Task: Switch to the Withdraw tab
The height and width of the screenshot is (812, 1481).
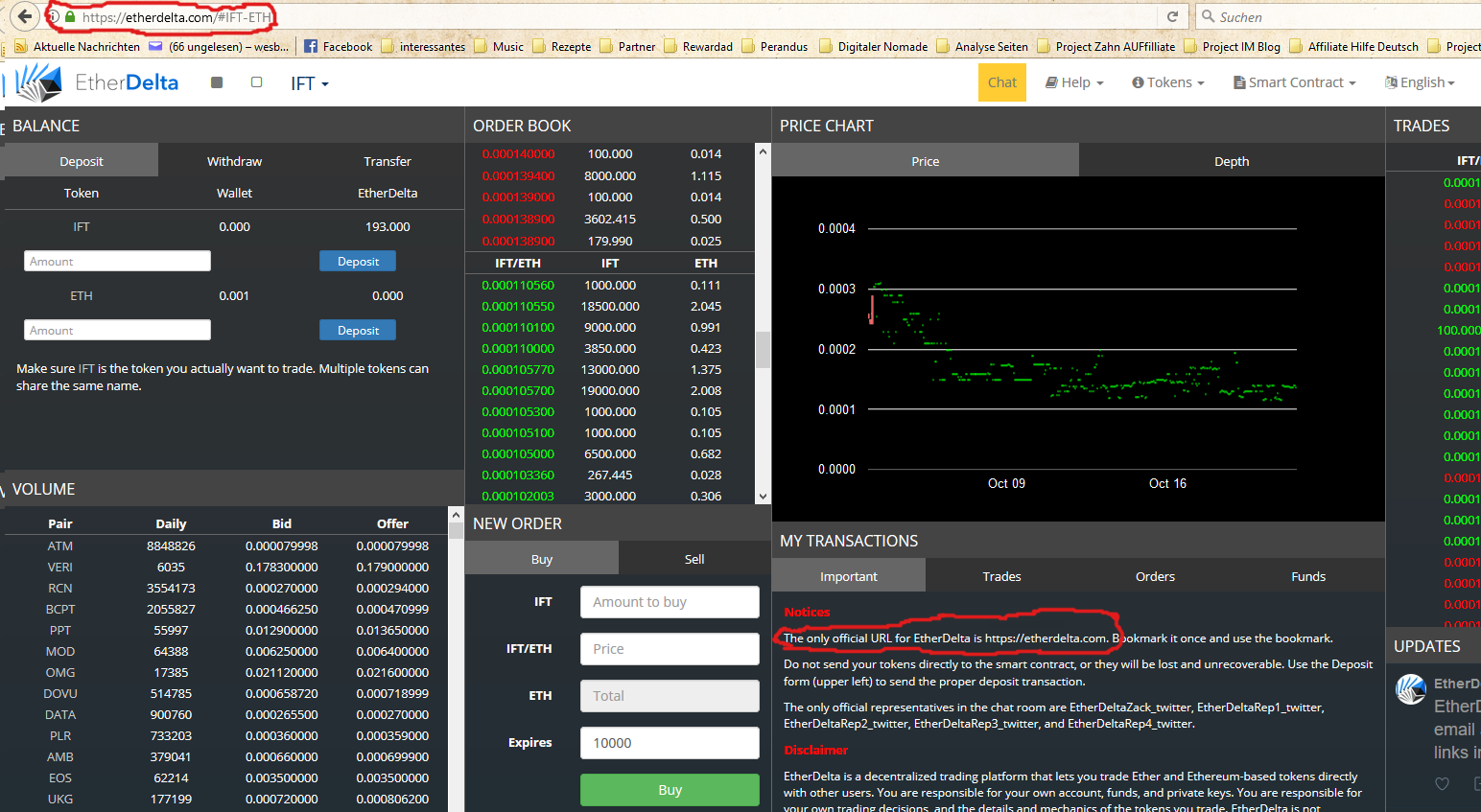Action: [234, 161]
